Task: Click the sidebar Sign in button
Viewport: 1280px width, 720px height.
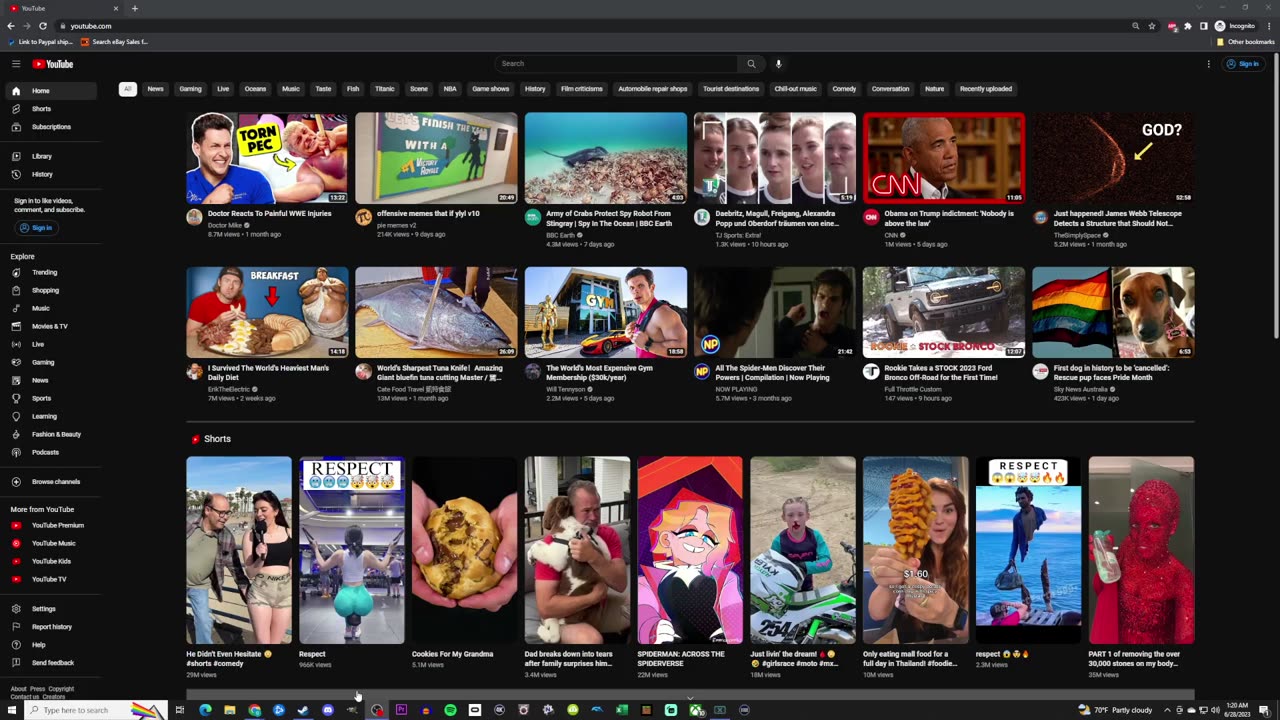Action: point(36,228)
